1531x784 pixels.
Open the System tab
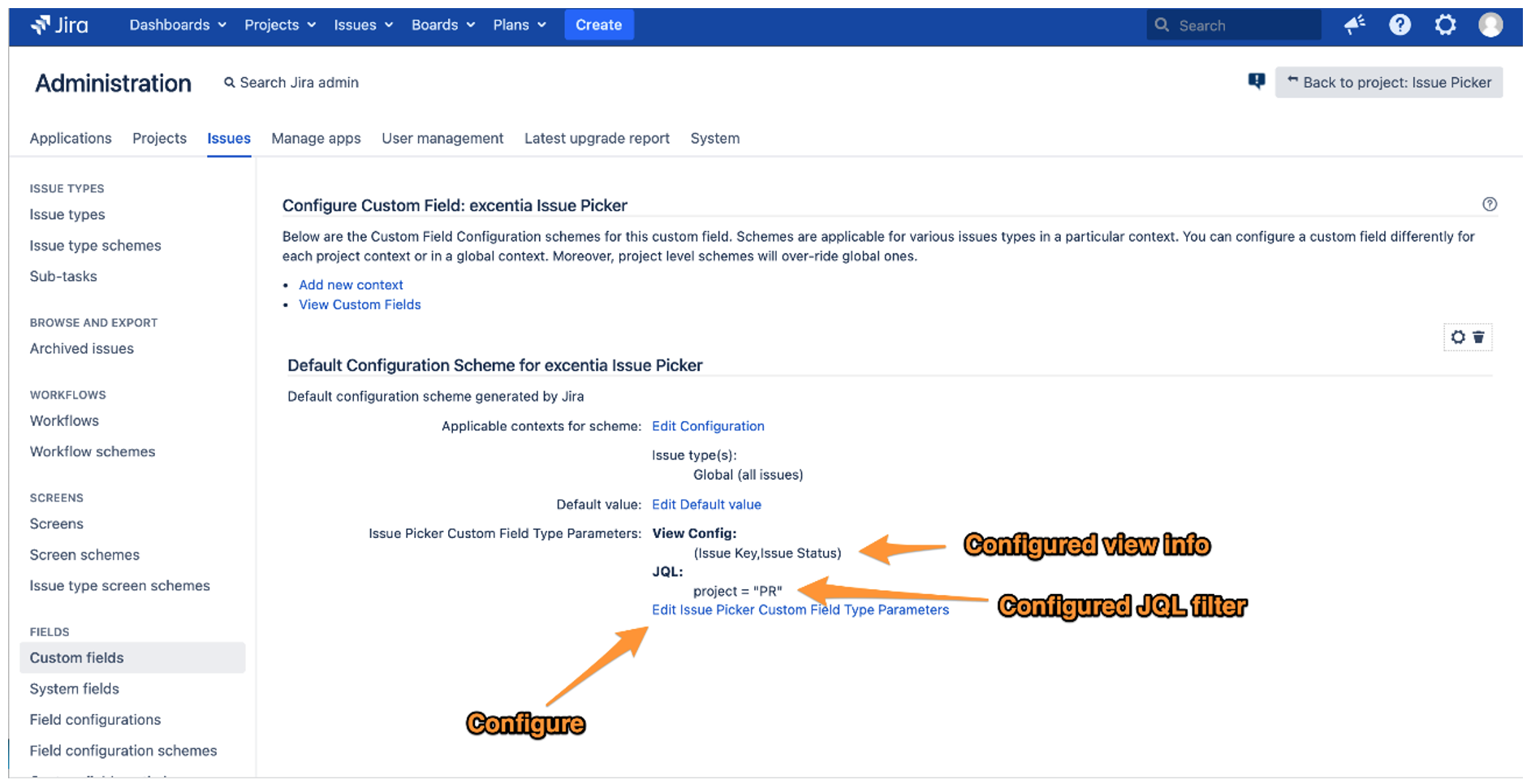[x=715, y=139]
